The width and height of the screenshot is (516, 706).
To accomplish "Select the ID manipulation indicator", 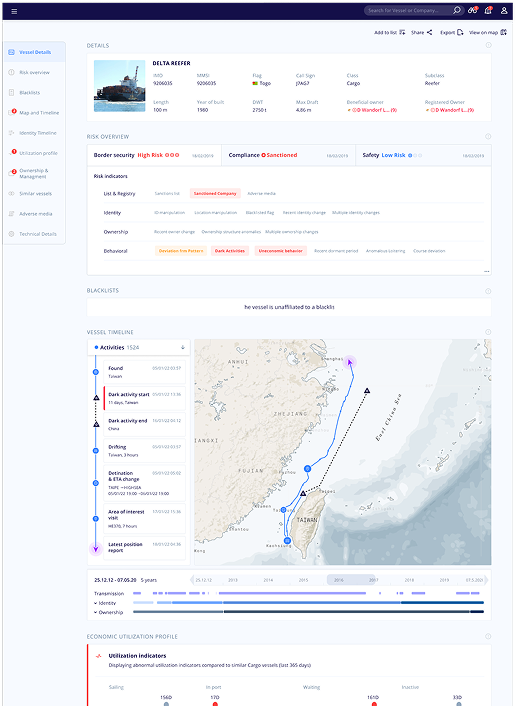I will [169, 213].
